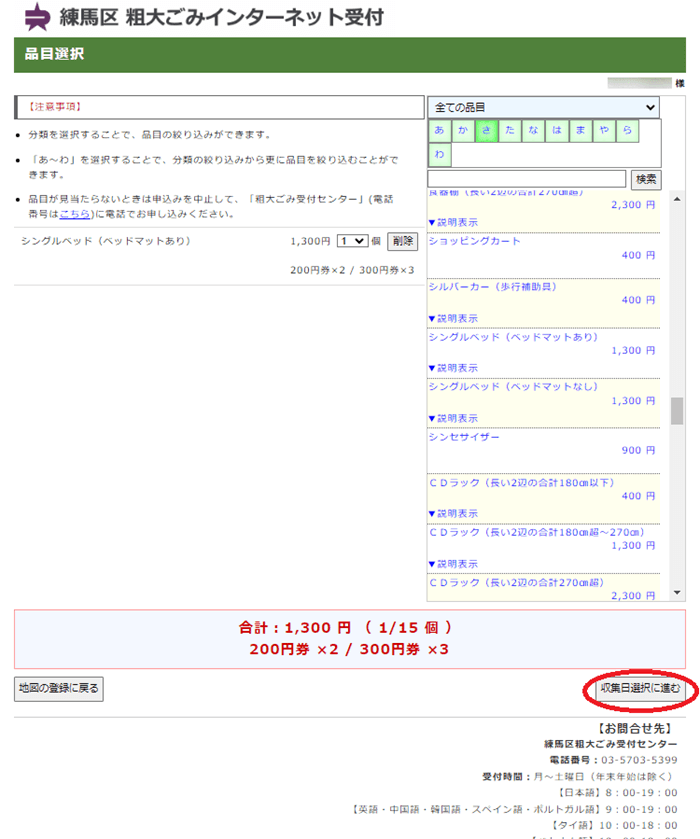
Task: Select ＣＤラック 270cm超 item
Action: click(516, 583)
